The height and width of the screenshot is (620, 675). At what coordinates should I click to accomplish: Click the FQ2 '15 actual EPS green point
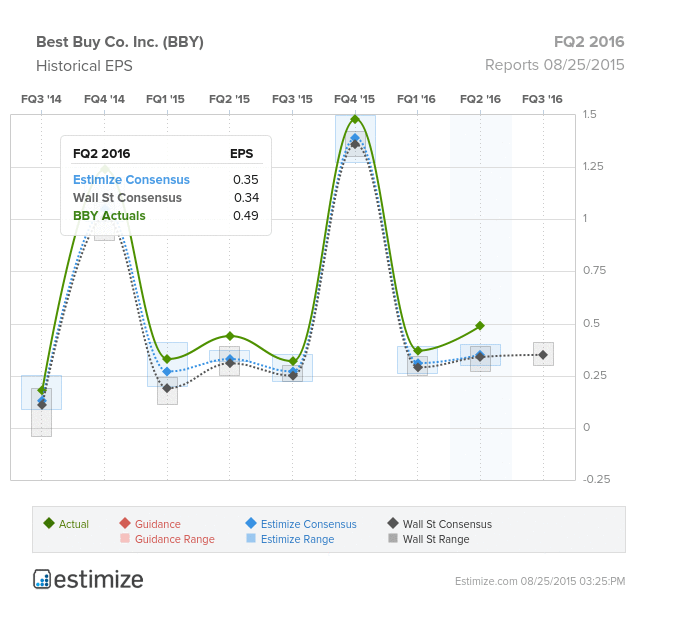[229, 336]
